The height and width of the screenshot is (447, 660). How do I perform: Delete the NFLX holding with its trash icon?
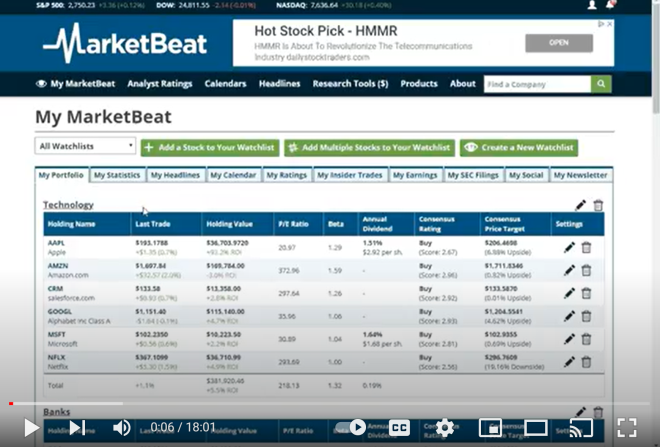[x=586, y=362]
